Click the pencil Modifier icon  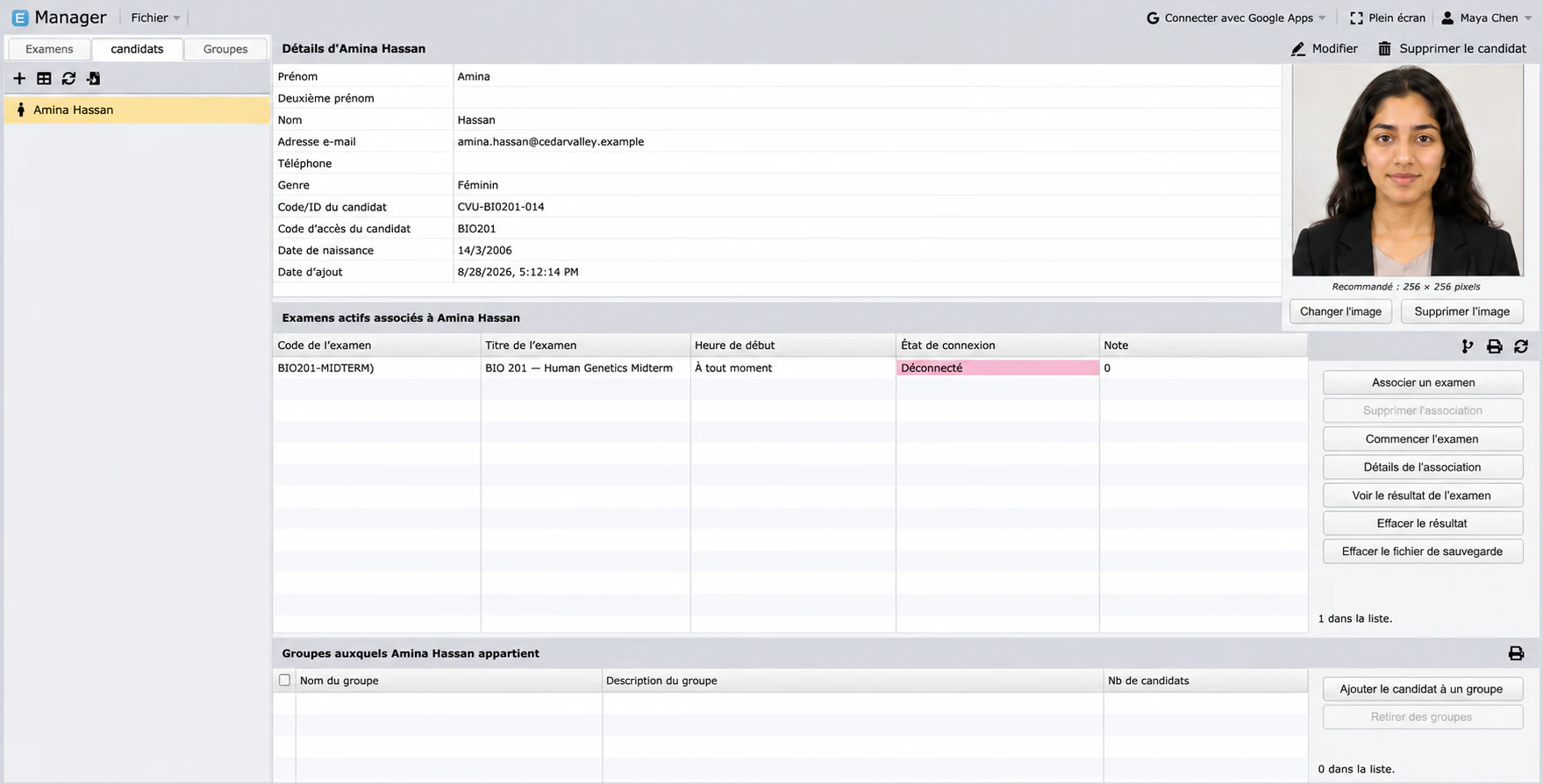pyautogui.click(x=1298, y=49)
